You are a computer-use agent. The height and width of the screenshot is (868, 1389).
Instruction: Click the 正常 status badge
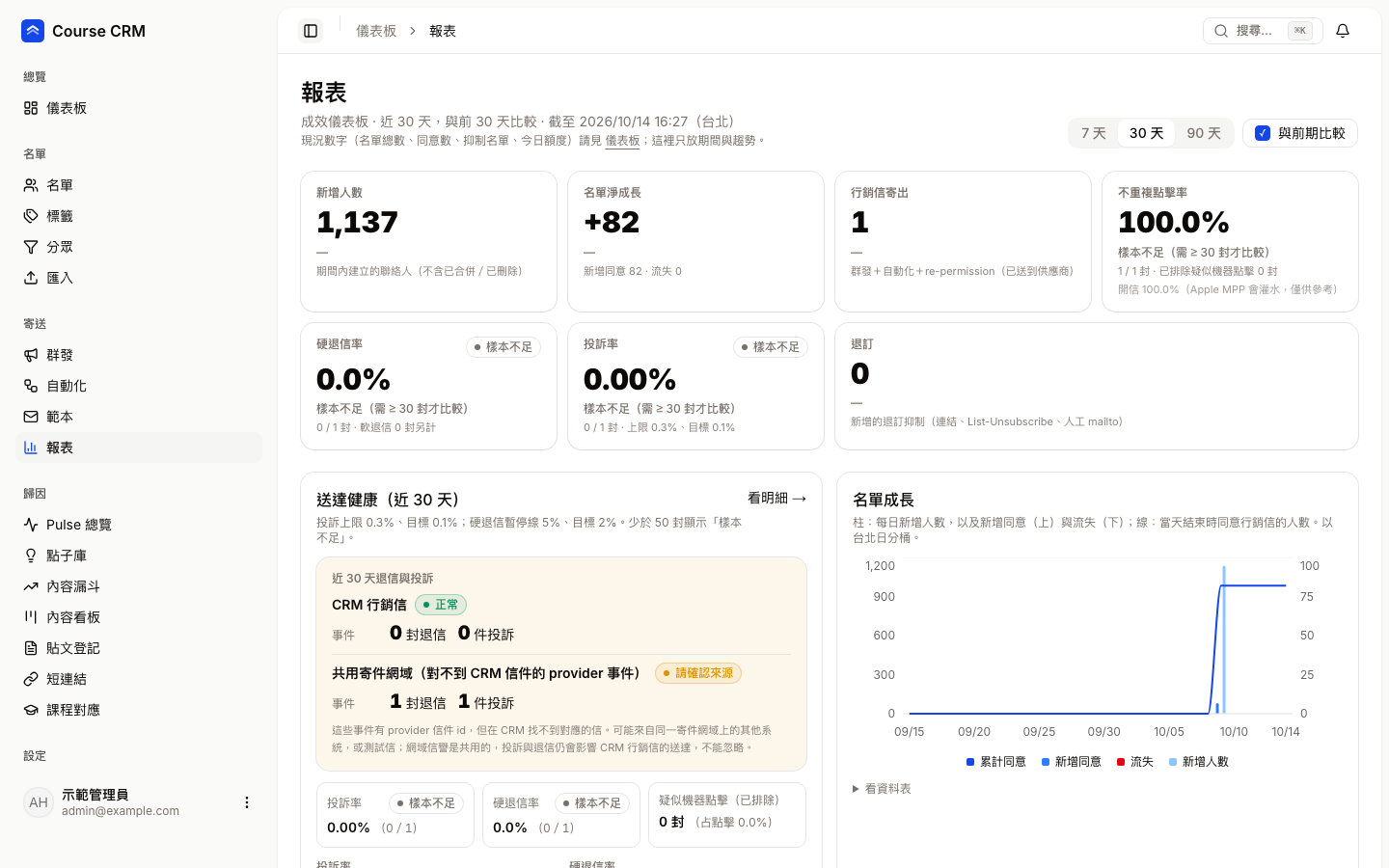[441, 605]
